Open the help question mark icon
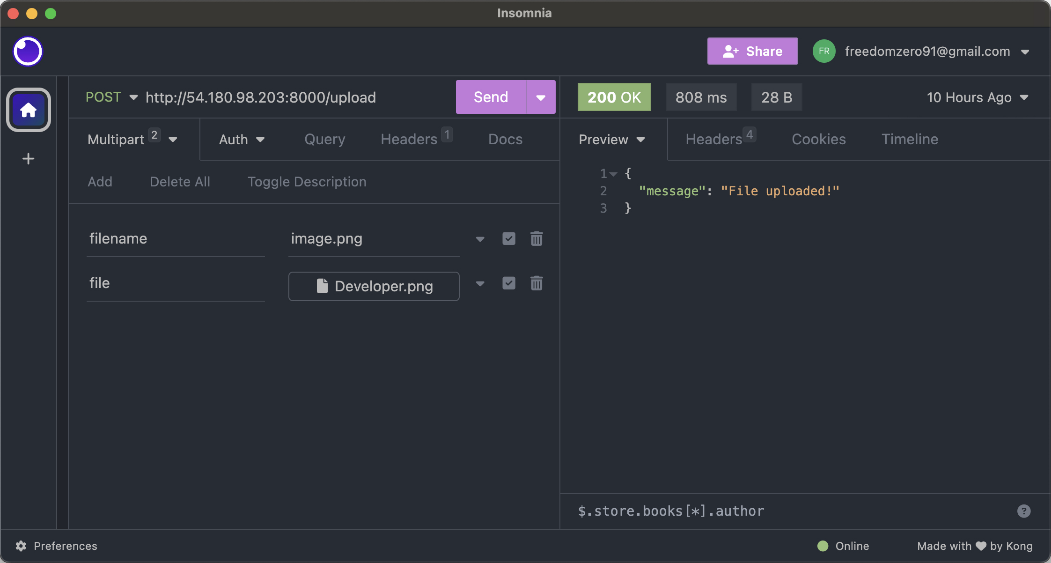The height and width of the screenshot is (563, 1051). coord(1024,511)
